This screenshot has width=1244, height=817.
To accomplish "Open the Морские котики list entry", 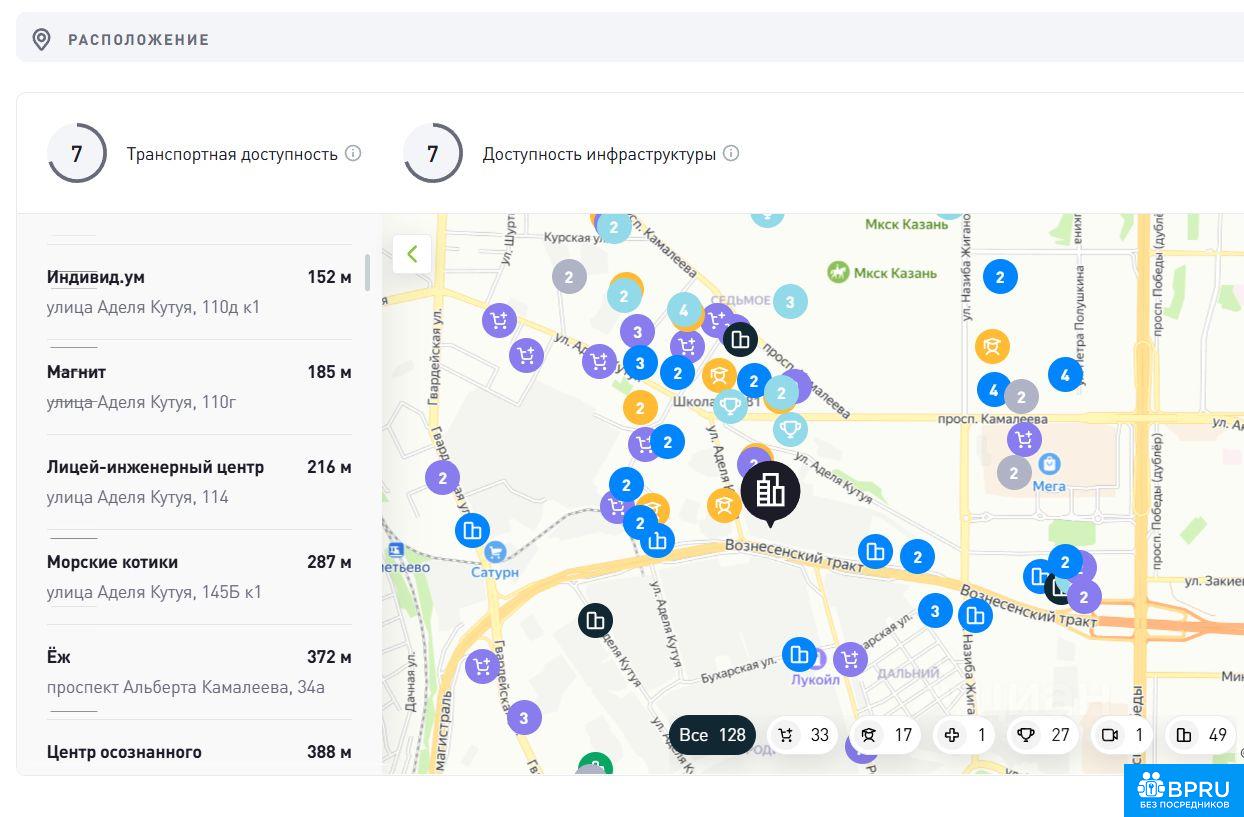I will (x=199, y=577).
